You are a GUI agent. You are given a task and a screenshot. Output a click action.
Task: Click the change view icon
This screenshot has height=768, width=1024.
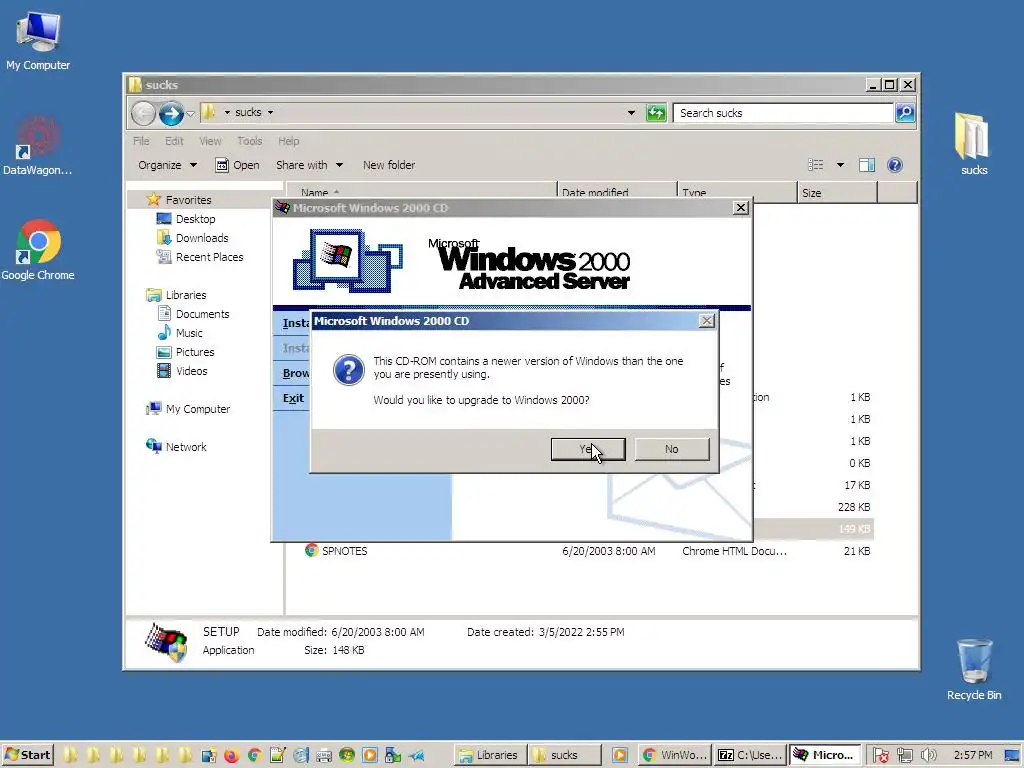(x=816, y=165)
